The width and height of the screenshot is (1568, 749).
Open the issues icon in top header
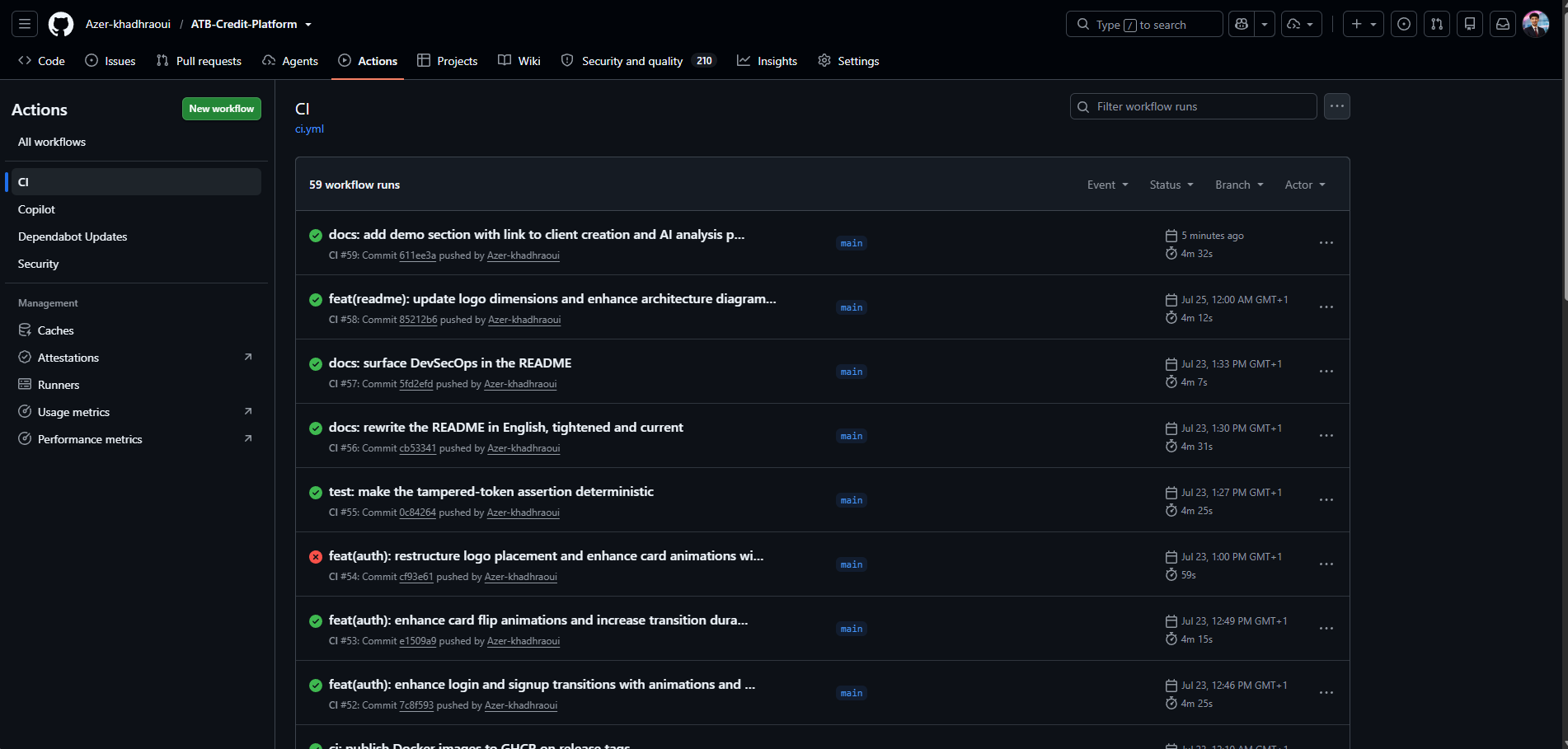(1404, 25)
